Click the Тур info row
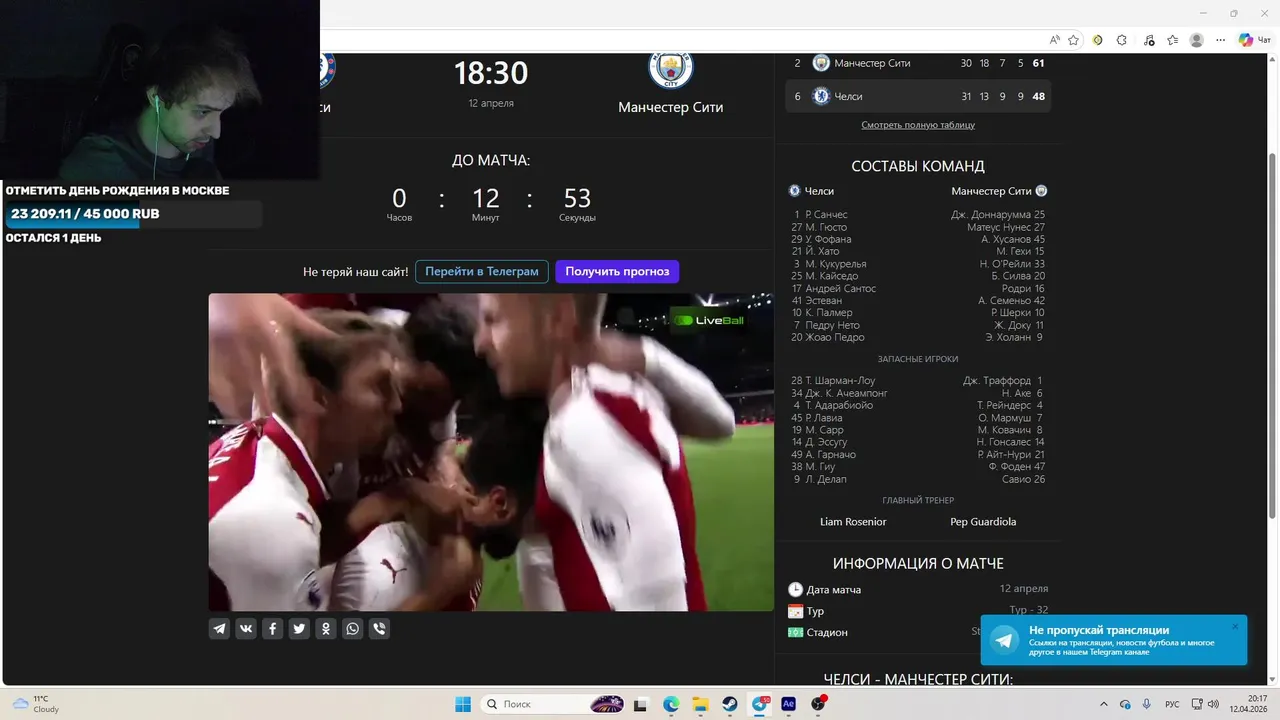 [918, 611]
